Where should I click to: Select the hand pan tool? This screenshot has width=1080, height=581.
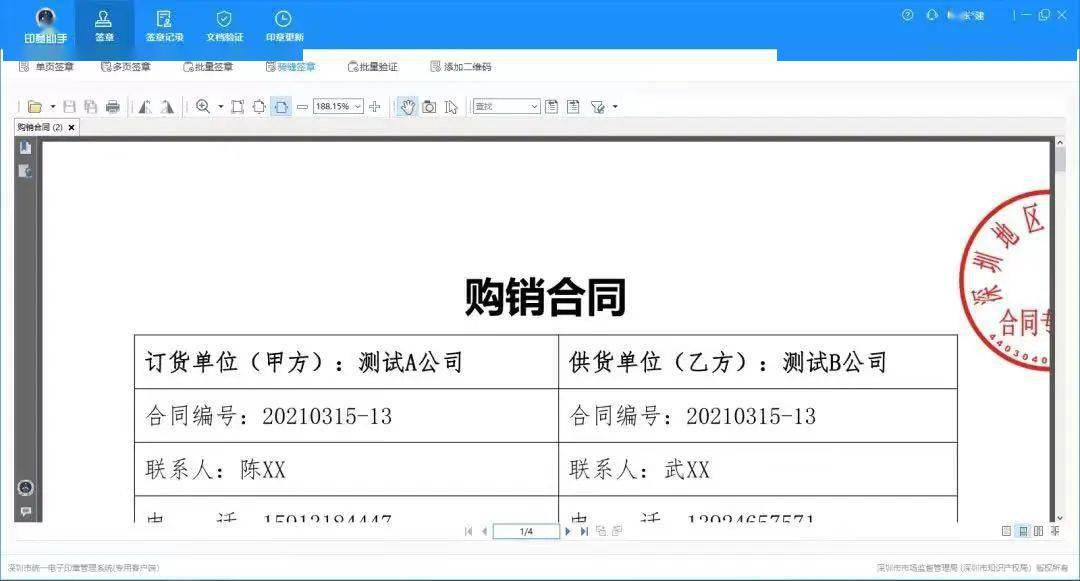408,106
